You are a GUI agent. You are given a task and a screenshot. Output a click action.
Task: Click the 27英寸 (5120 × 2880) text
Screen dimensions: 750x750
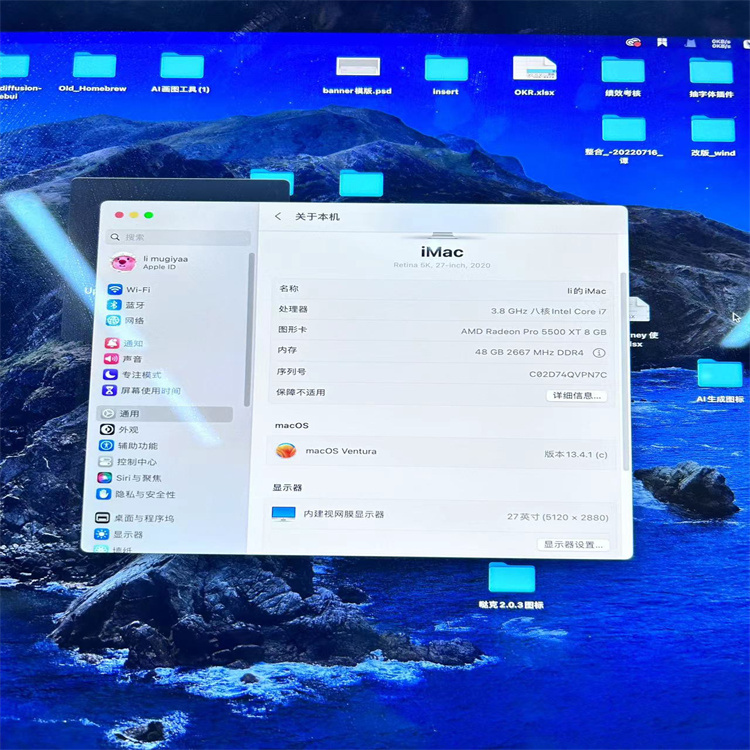(558, 517)
